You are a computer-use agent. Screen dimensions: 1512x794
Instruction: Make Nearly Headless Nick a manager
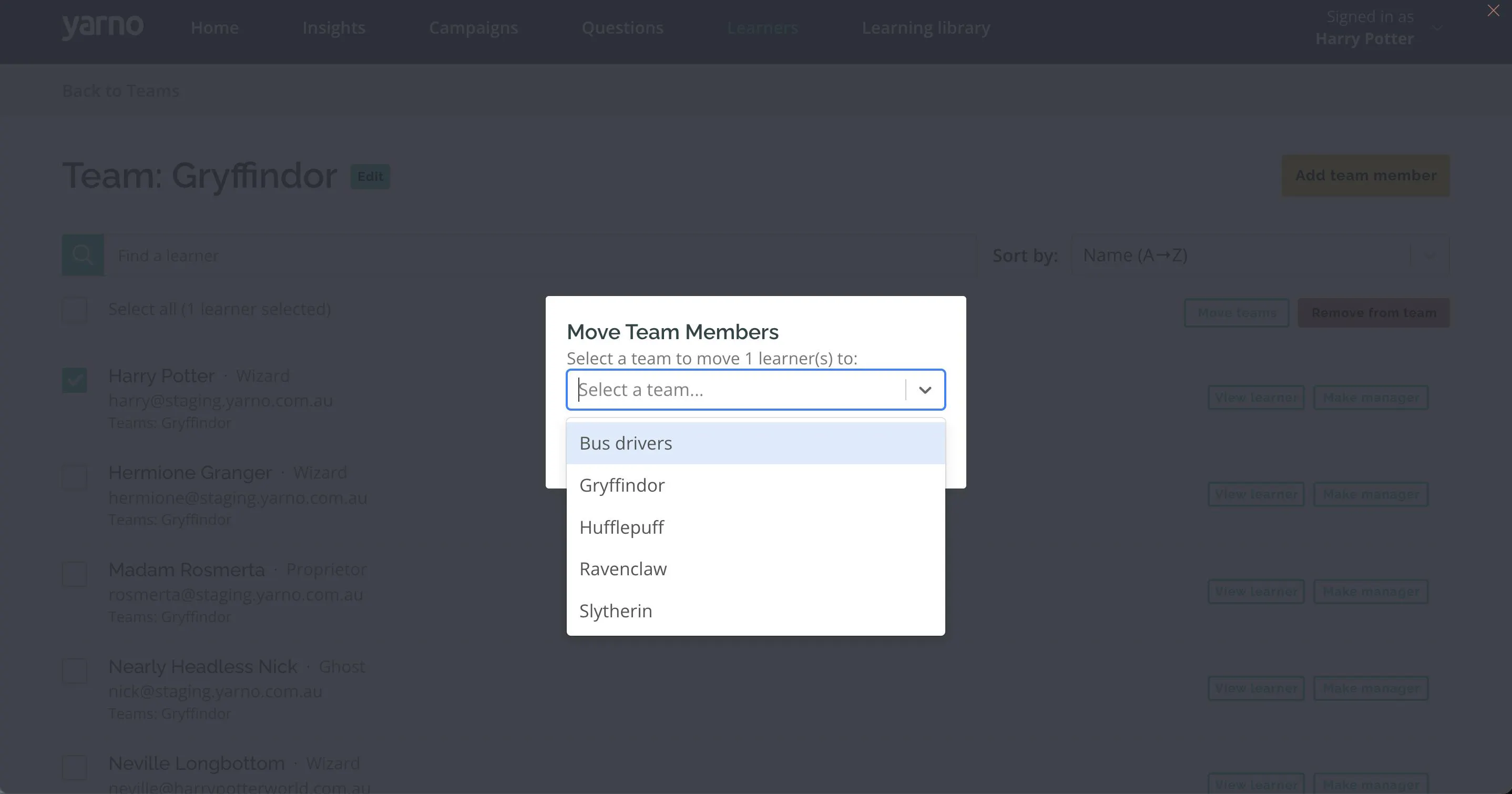[1371, 688]
